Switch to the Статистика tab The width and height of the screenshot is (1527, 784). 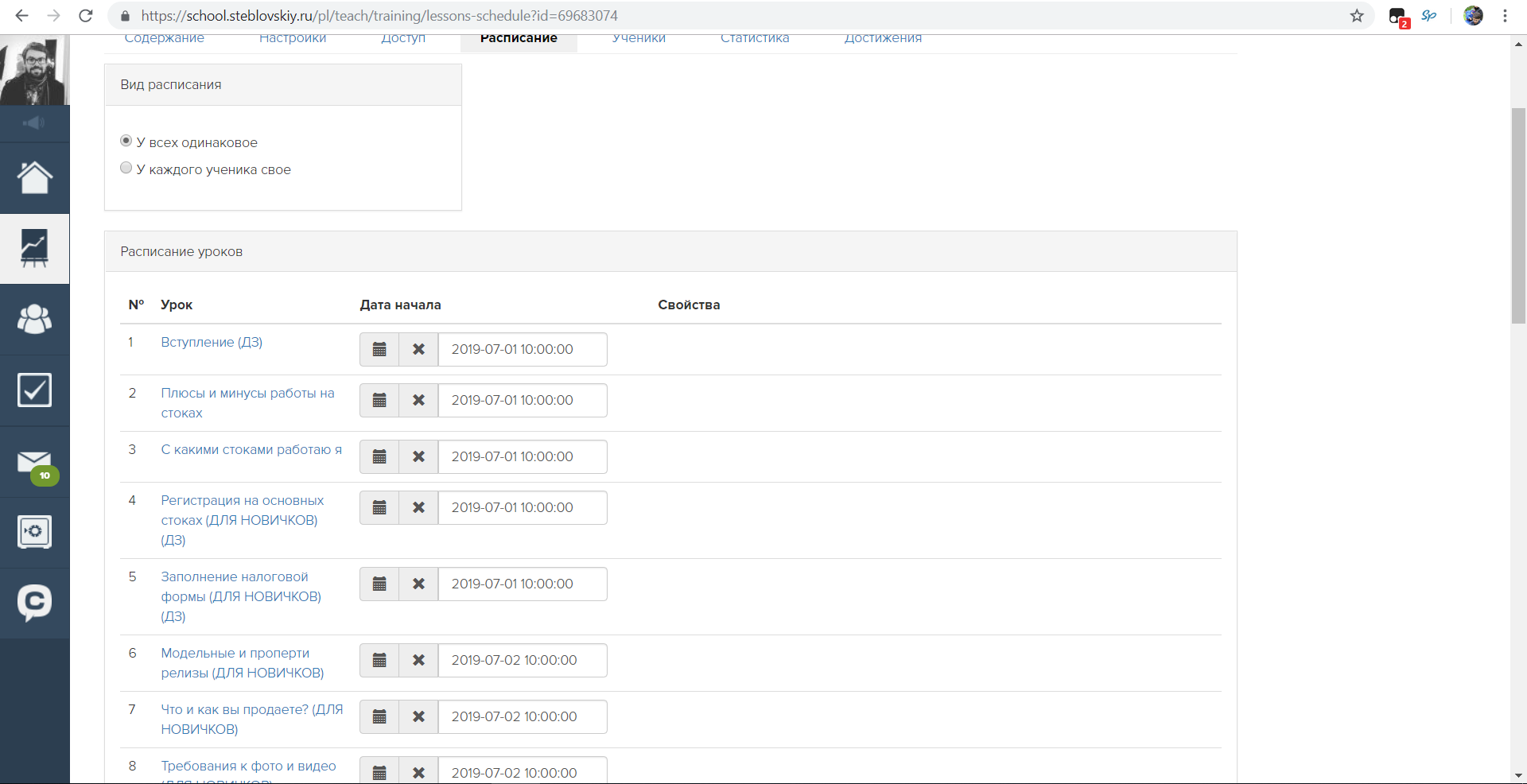click(x=755, y=39)
